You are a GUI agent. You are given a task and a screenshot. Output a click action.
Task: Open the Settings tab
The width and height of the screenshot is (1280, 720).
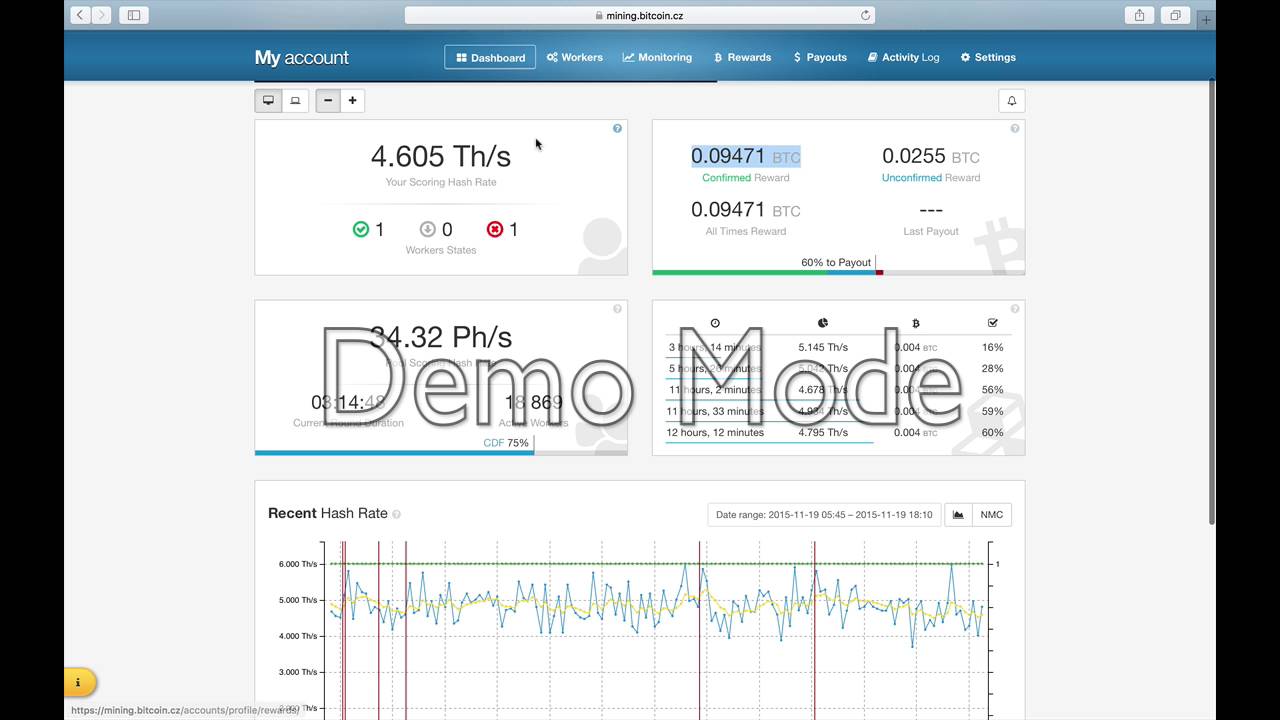point(988,57)
